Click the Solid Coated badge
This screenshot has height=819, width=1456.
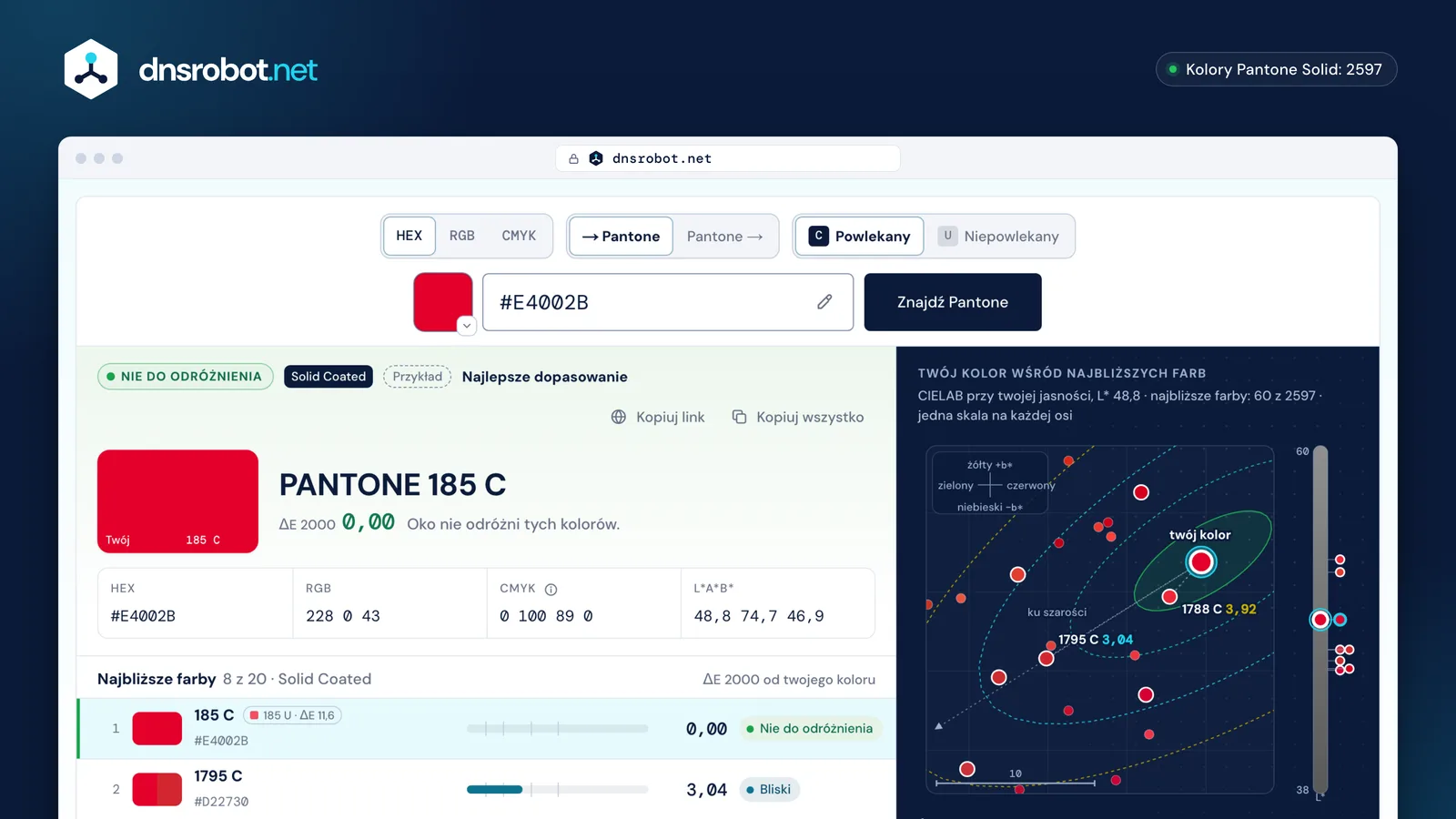329,376
